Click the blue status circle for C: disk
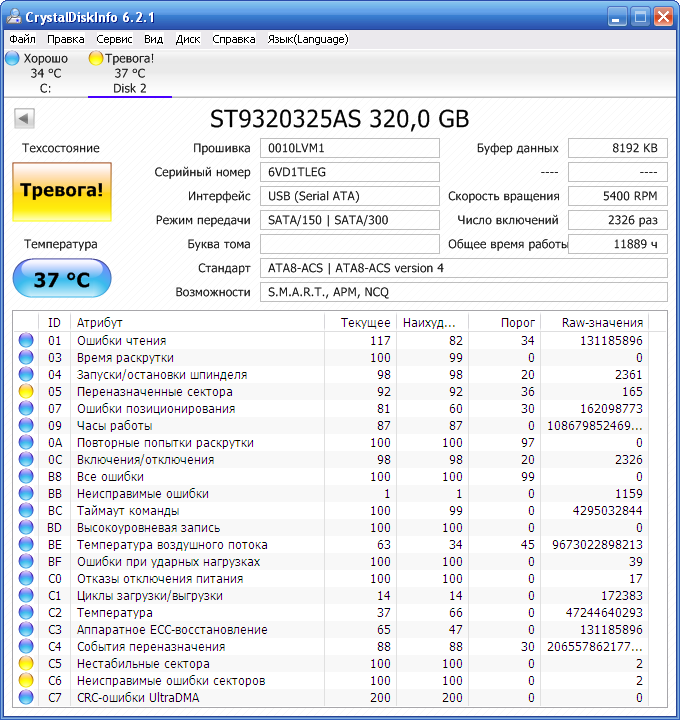This screenshot has width=680, height=720. tap(12, 58)
